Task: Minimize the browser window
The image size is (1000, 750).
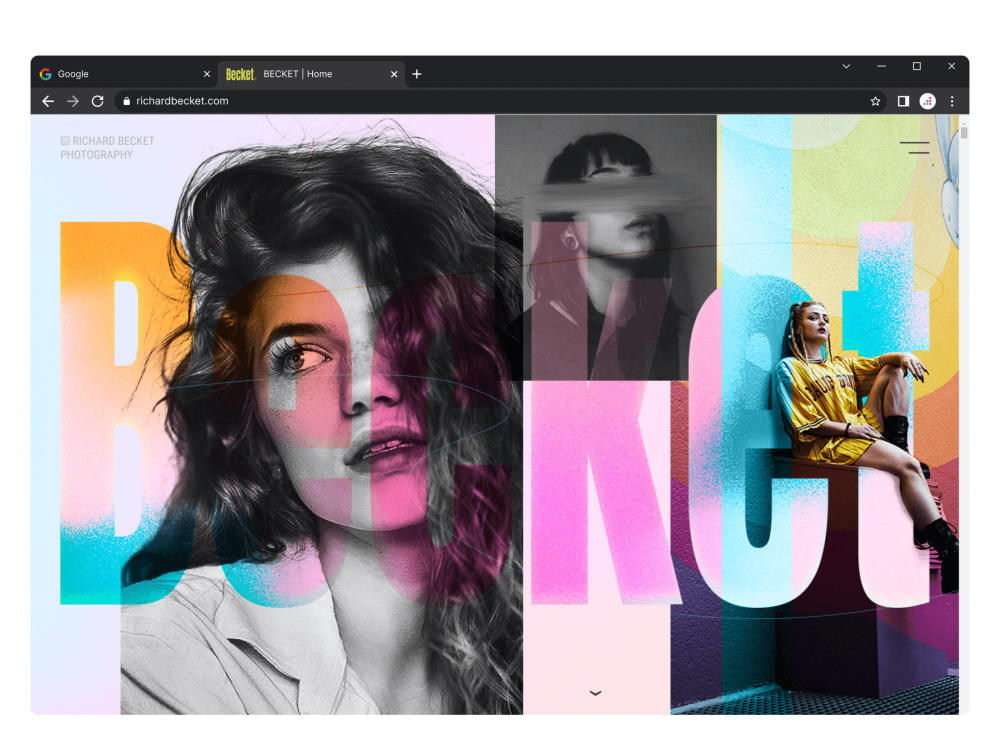Action: point(881,66)
